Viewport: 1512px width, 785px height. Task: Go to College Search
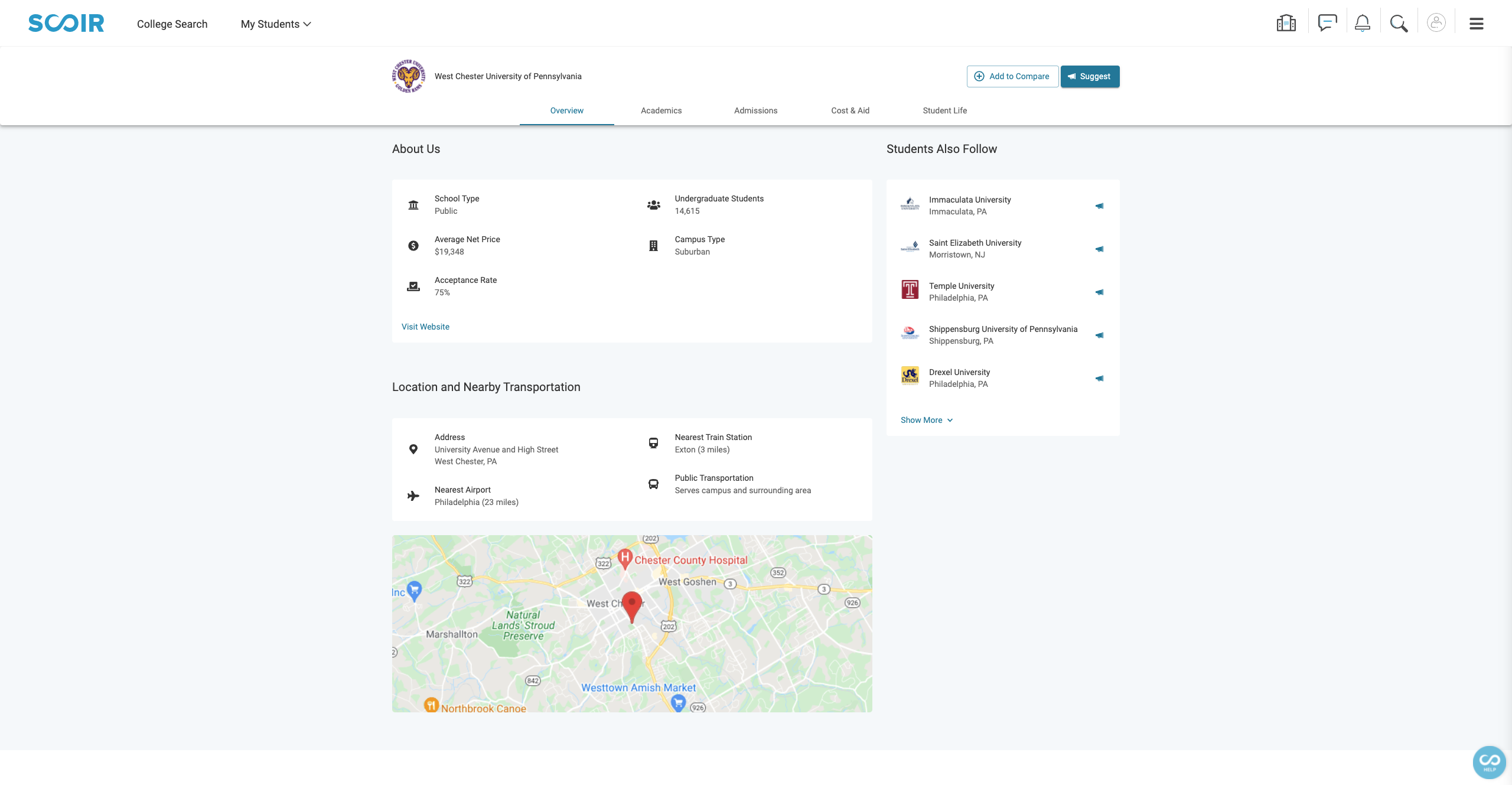172,24
